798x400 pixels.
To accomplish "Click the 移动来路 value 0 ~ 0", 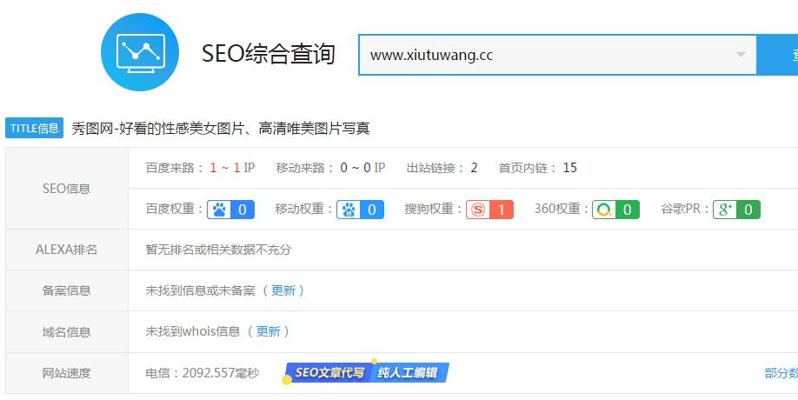I will click(356, 167).
